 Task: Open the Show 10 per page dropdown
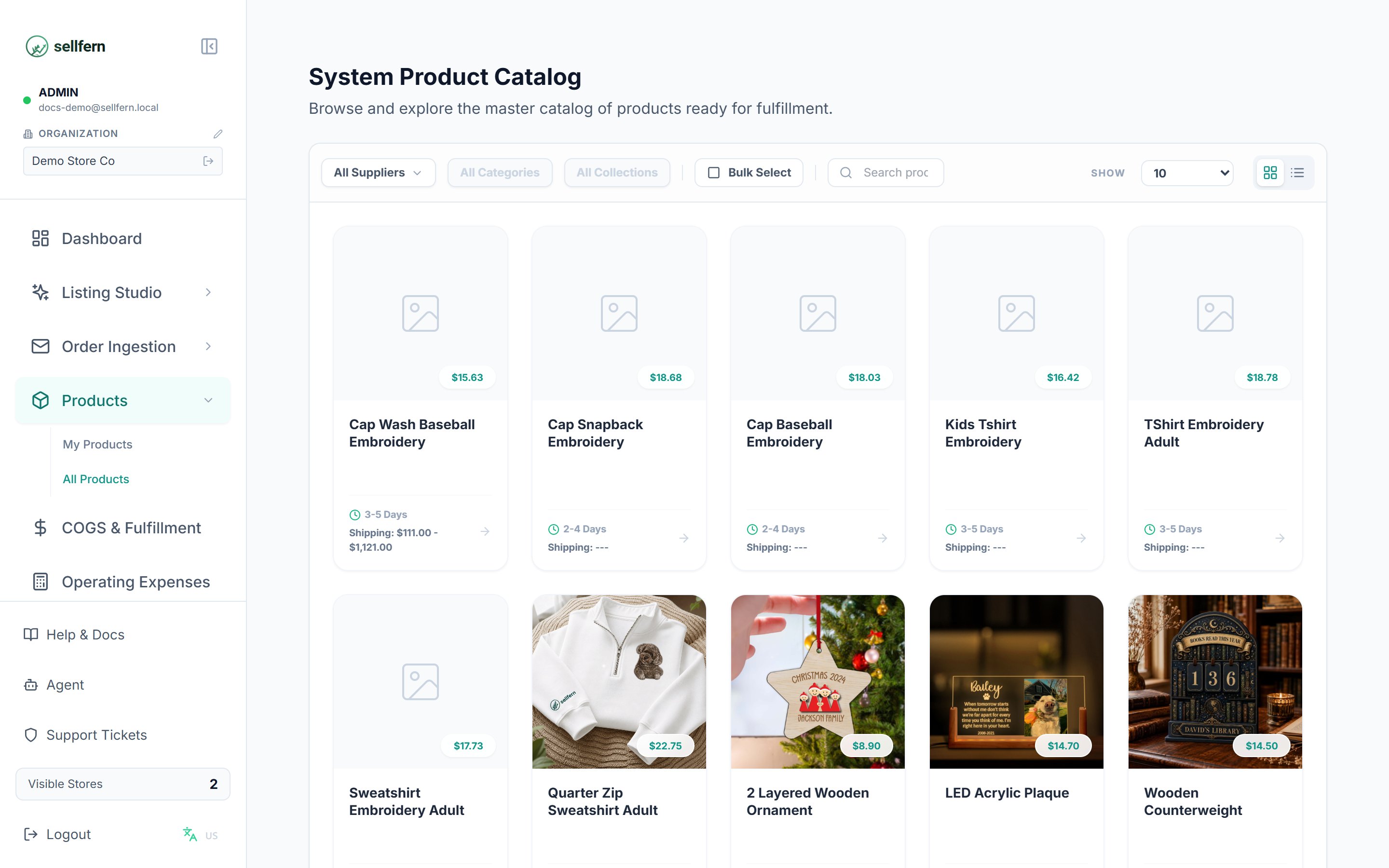pos(1187,173)
